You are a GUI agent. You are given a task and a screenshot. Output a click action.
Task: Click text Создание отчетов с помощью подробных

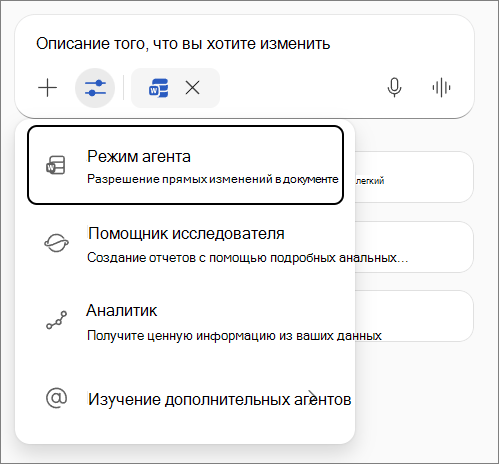(211, 258)
